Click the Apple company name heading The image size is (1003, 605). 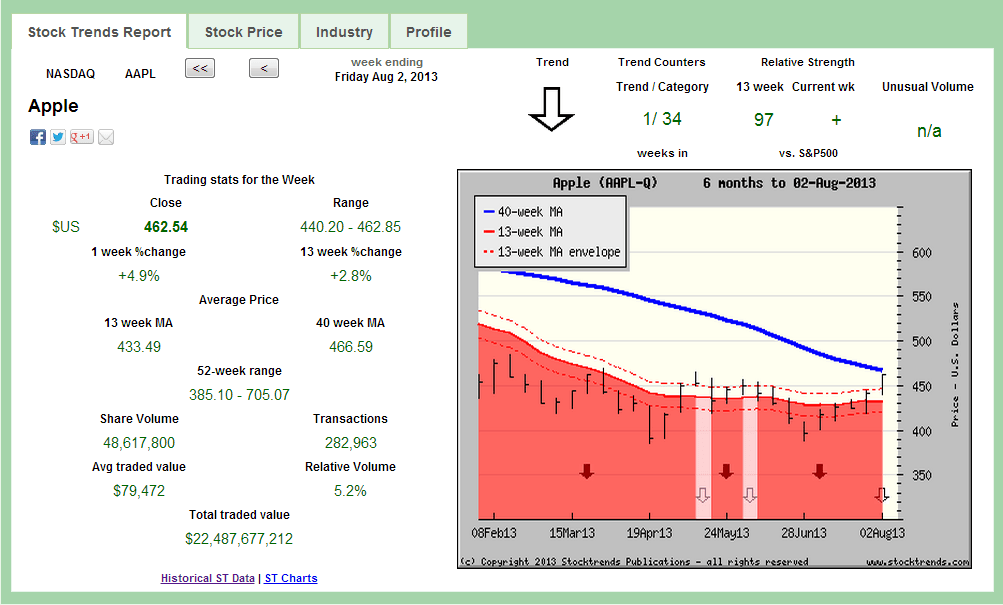click(53, 106)
